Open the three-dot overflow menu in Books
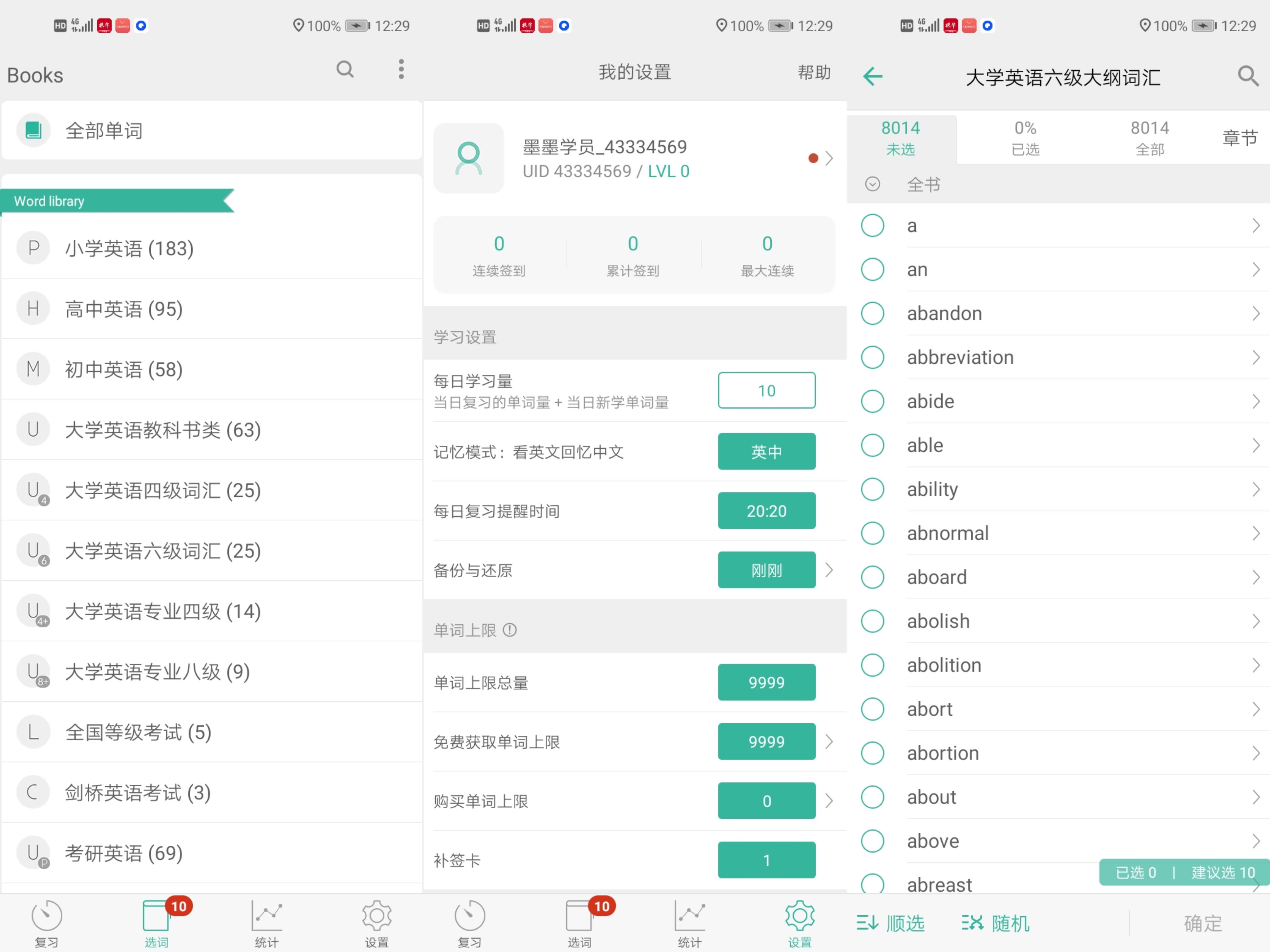 (x=401, y=69)
